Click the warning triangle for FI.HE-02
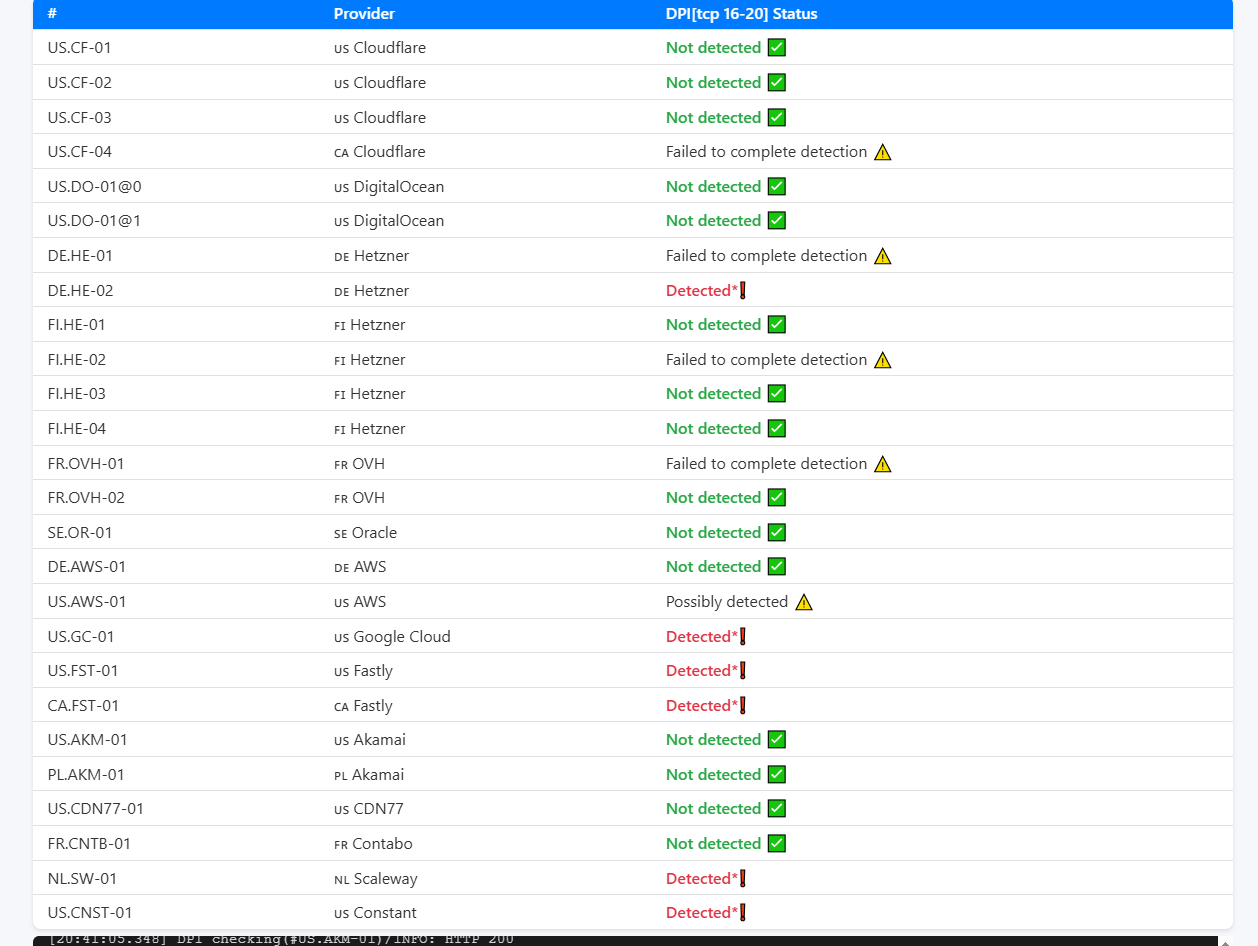Image resolution: width=1258 pixels, height=946 pixels. 882,360
